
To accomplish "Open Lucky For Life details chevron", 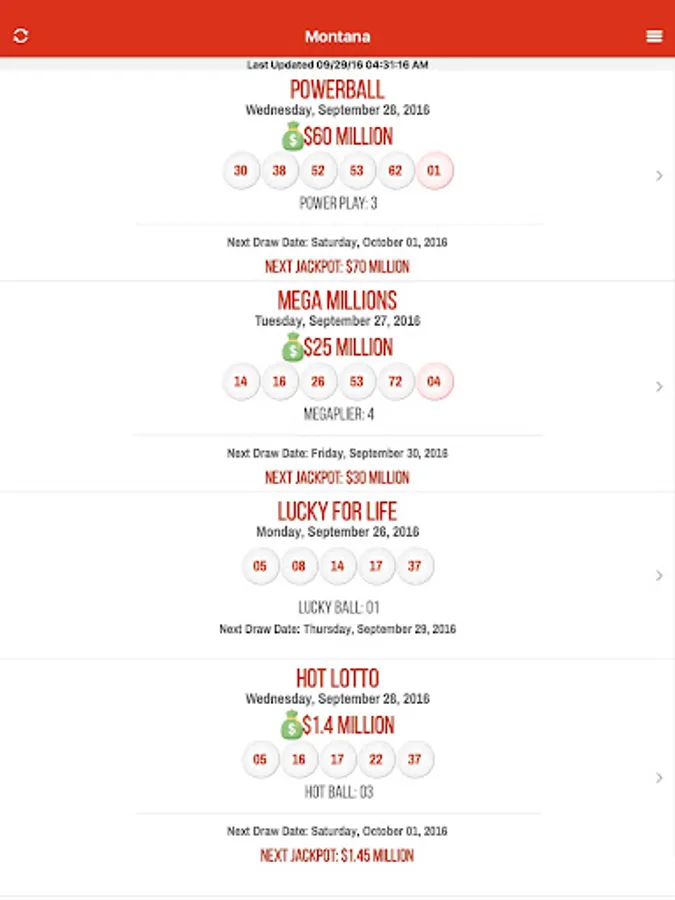I will [x=659, y=575].
